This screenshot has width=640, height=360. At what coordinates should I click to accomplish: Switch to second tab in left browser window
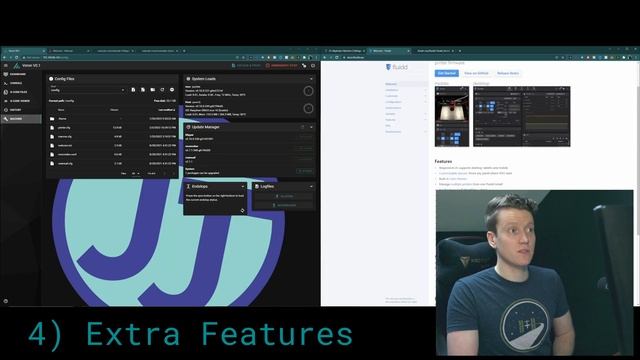click(x=68, y=51)
